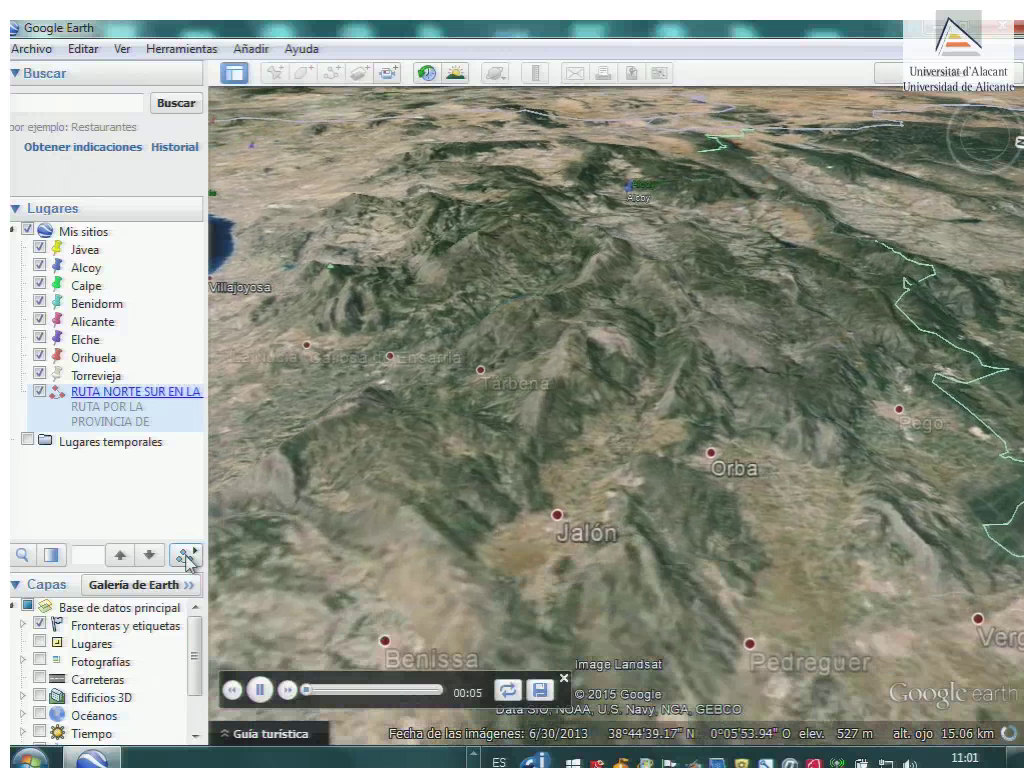Open the Editar menu
Image resolution: width=1024 pixels, height=768 pixels.
(x=83, y=49)
